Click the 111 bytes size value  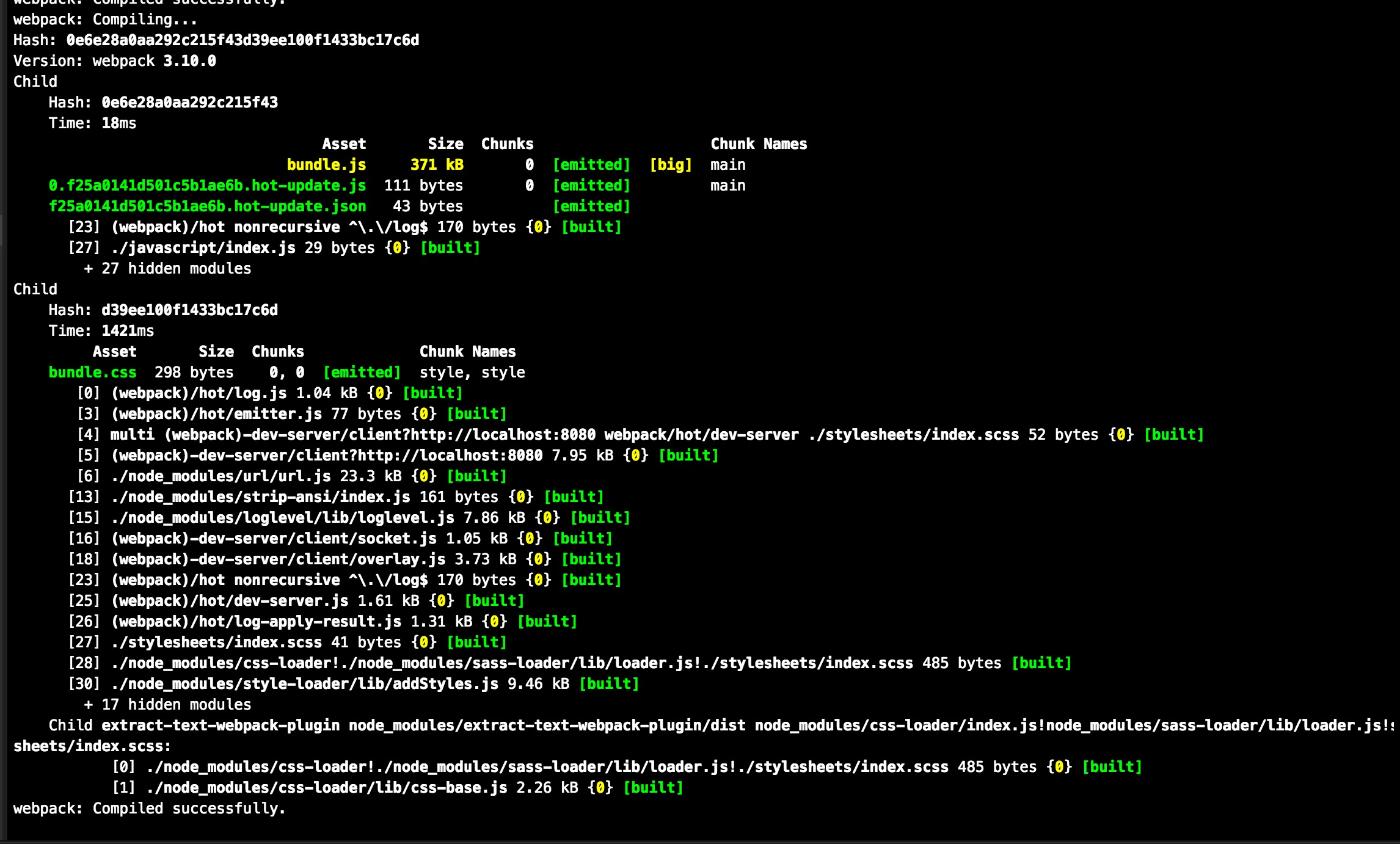pos(423,186)
